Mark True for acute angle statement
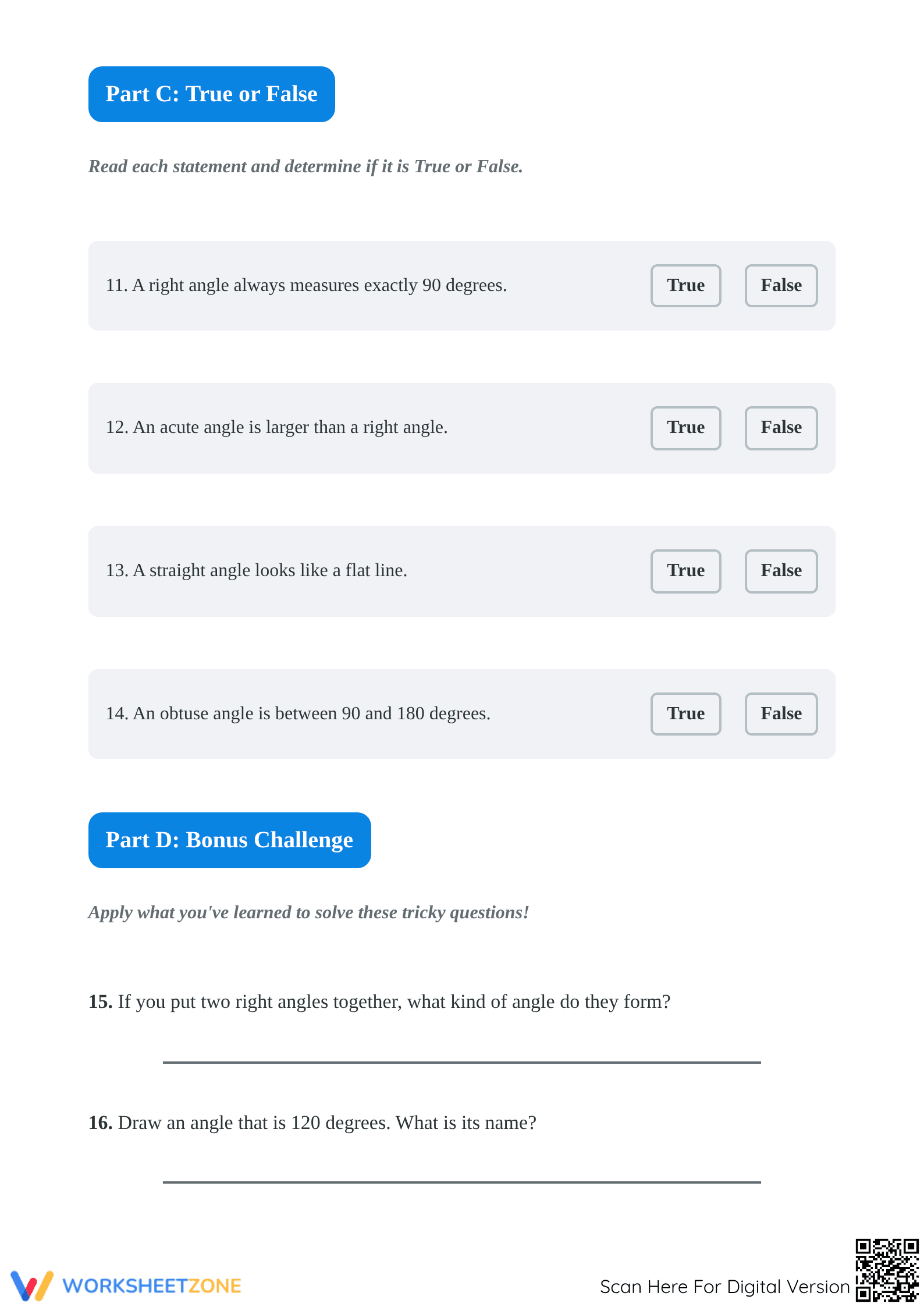Screen dimensions: 924x1307 (x=685, y=428)
